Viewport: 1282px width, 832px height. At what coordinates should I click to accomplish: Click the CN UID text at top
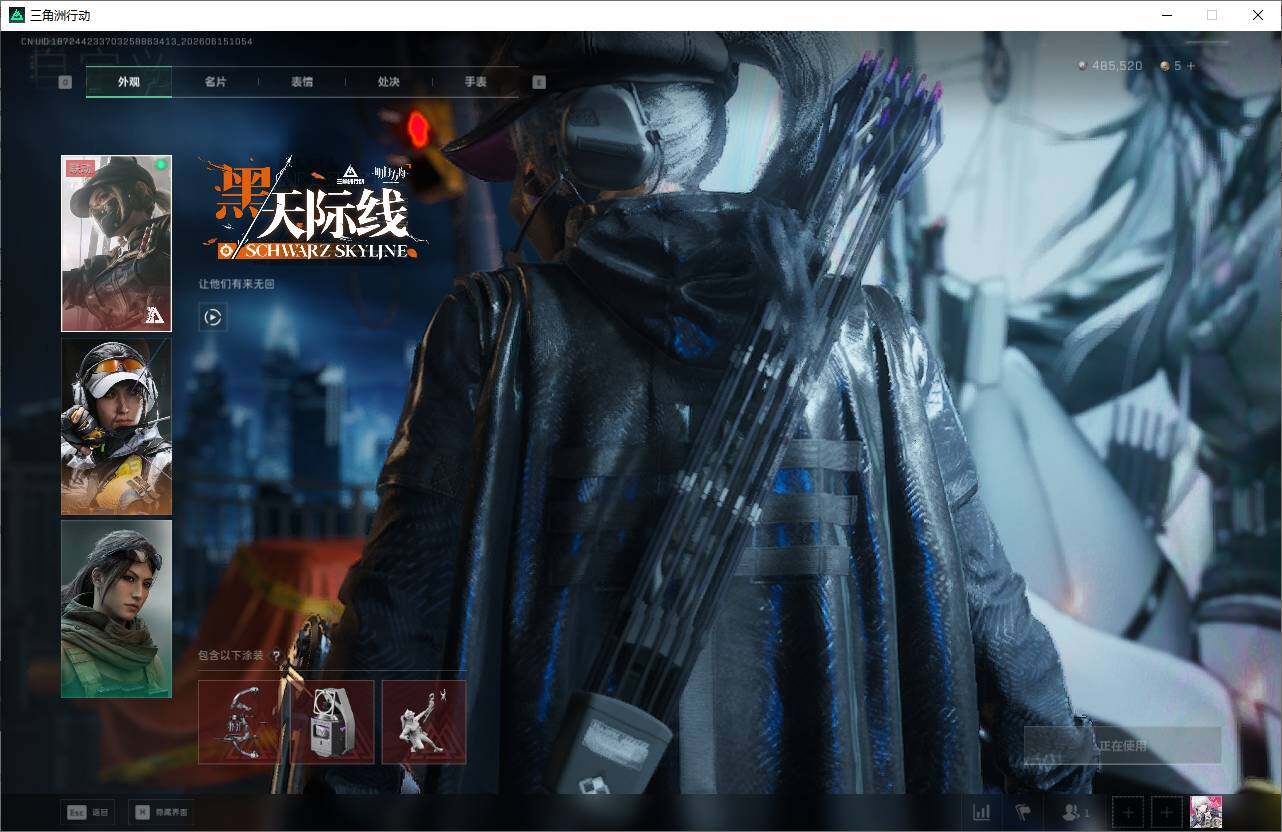click(137, 41)
